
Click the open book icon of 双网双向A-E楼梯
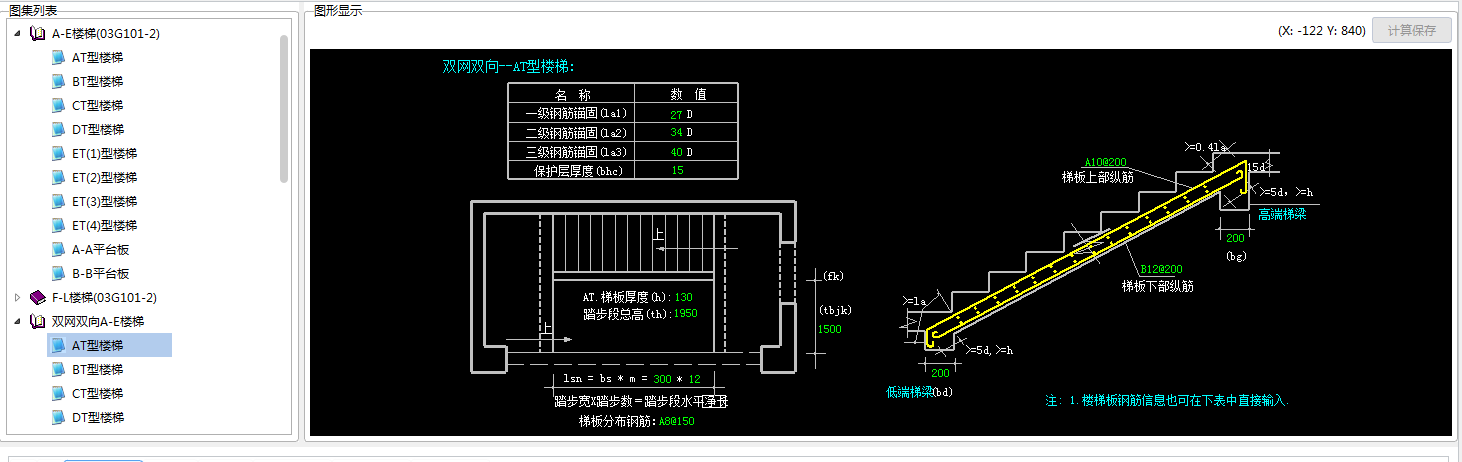click(38, 321)
